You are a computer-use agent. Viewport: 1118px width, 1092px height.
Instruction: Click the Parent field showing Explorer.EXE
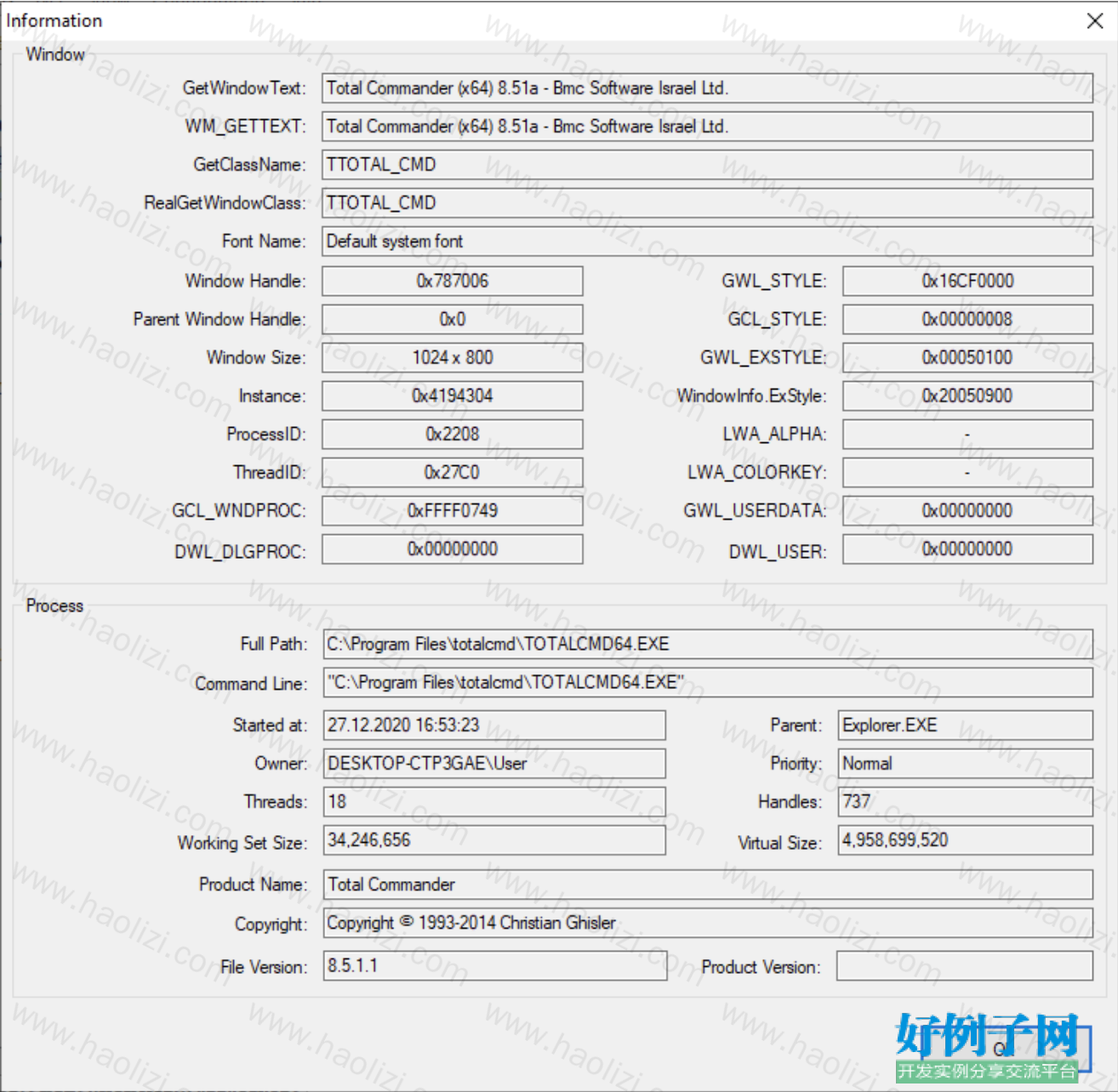[x=965, y=725]
